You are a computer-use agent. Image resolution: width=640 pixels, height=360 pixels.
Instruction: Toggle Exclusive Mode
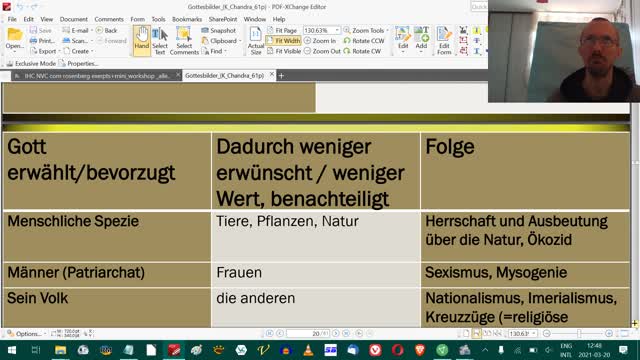(31, 64)
